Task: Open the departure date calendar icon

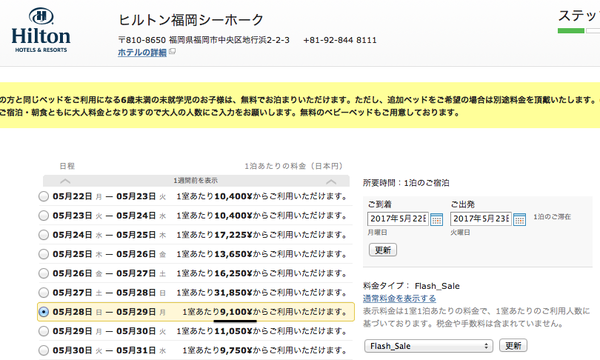Action: pyautogui.click(x=519, y=219)
